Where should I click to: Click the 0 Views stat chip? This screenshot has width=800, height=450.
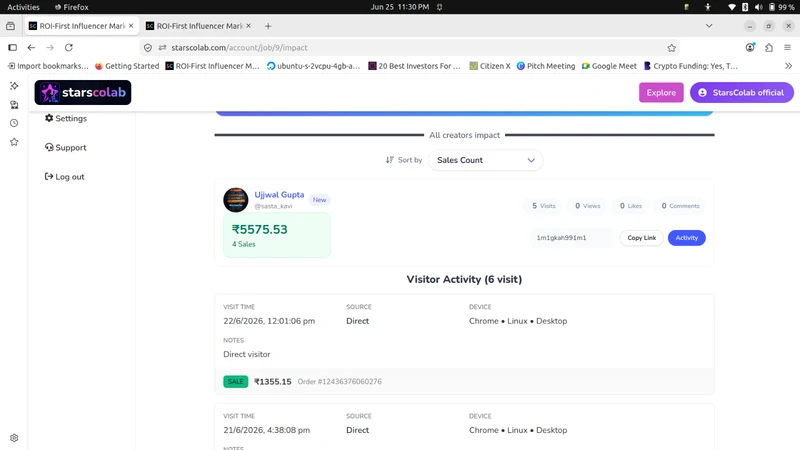point(588,206)
